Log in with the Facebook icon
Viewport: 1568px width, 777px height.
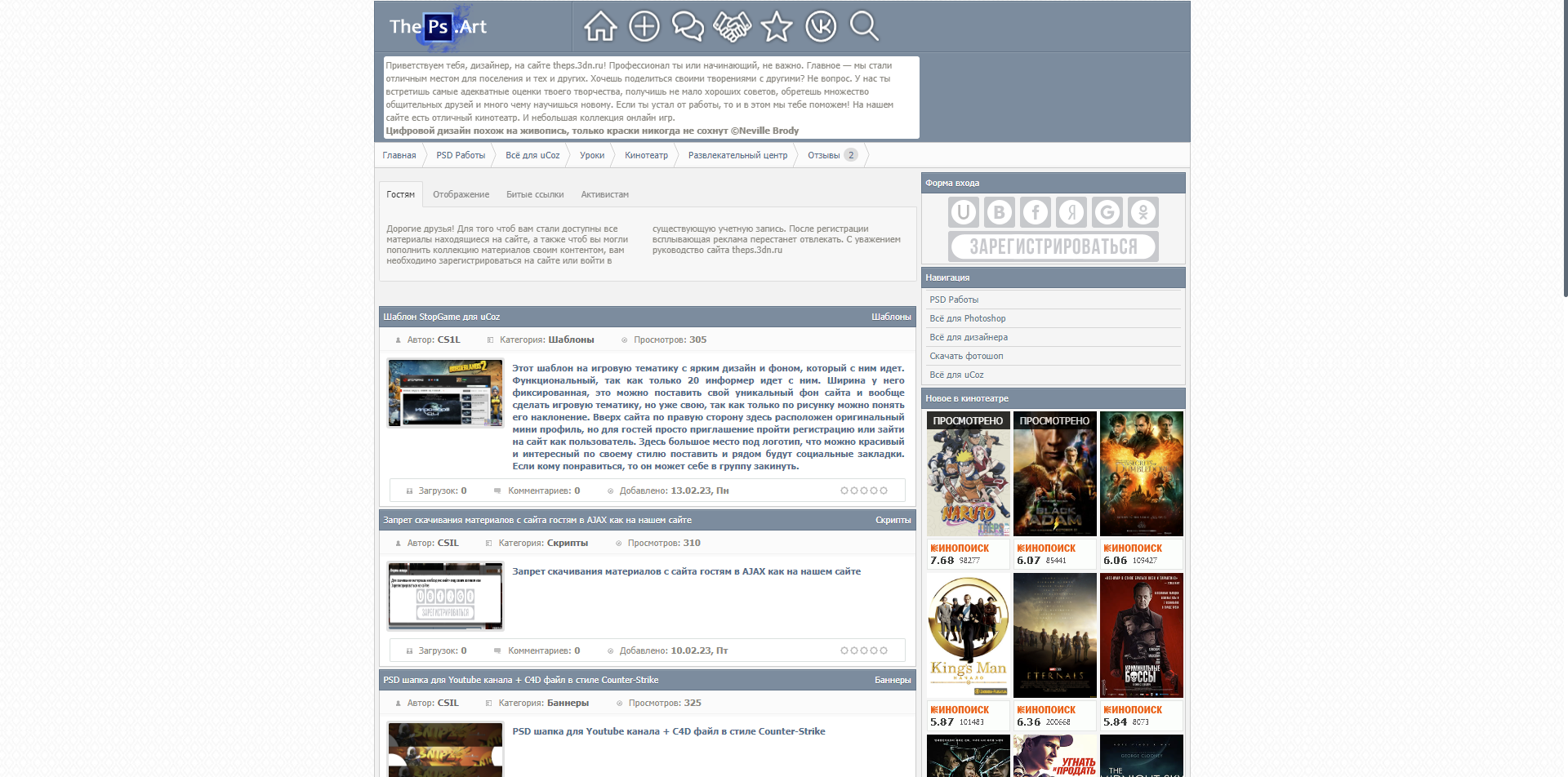pos(1036,213)
